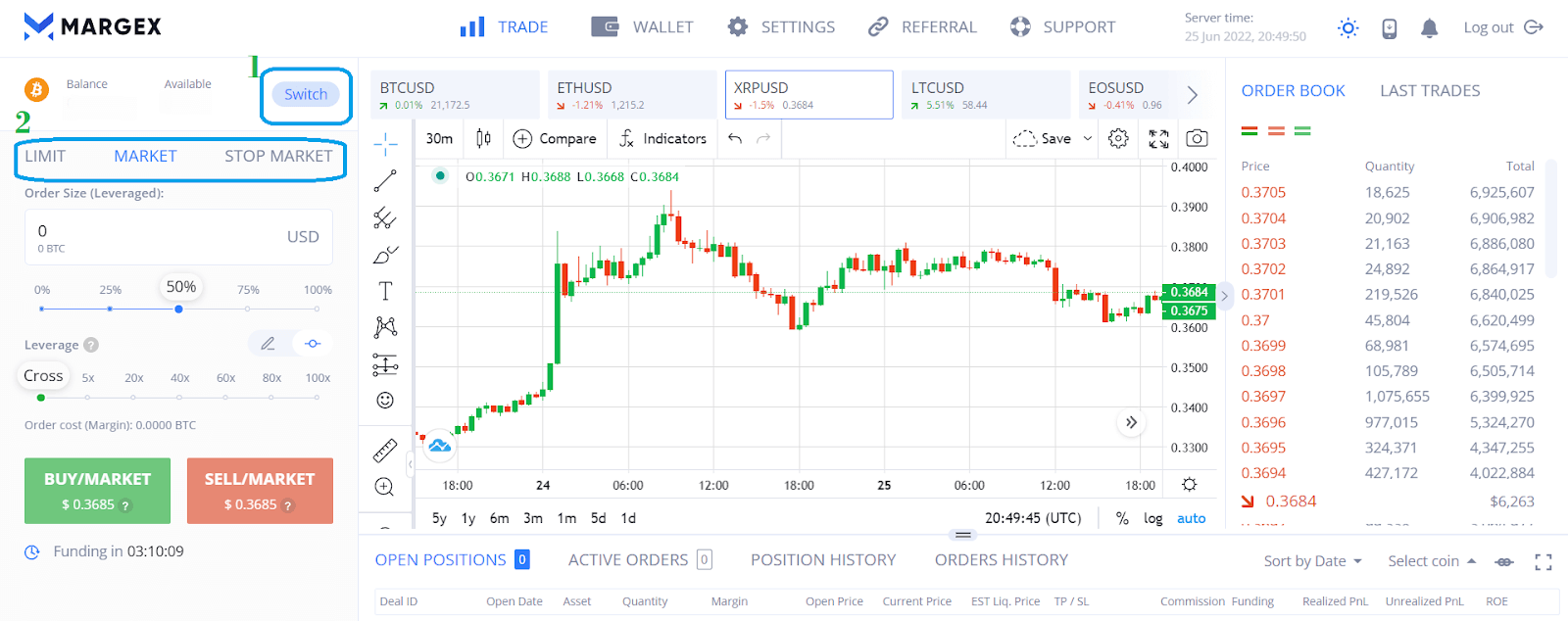Select the forecast and measurement tool

click(x=385, y=365)
